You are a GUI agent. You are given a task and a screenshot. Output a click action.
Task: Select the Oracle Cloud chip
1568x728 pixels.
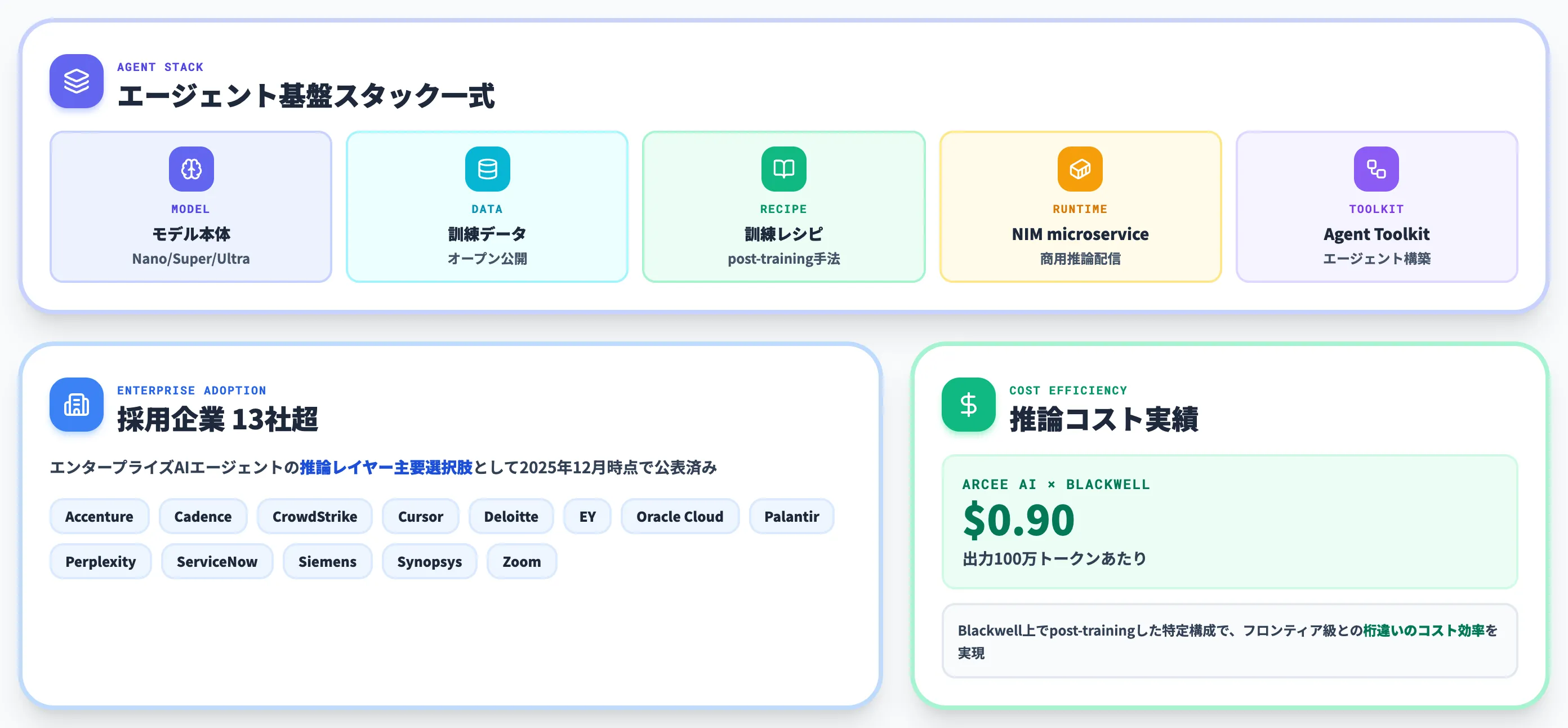(x=680, y=517)
